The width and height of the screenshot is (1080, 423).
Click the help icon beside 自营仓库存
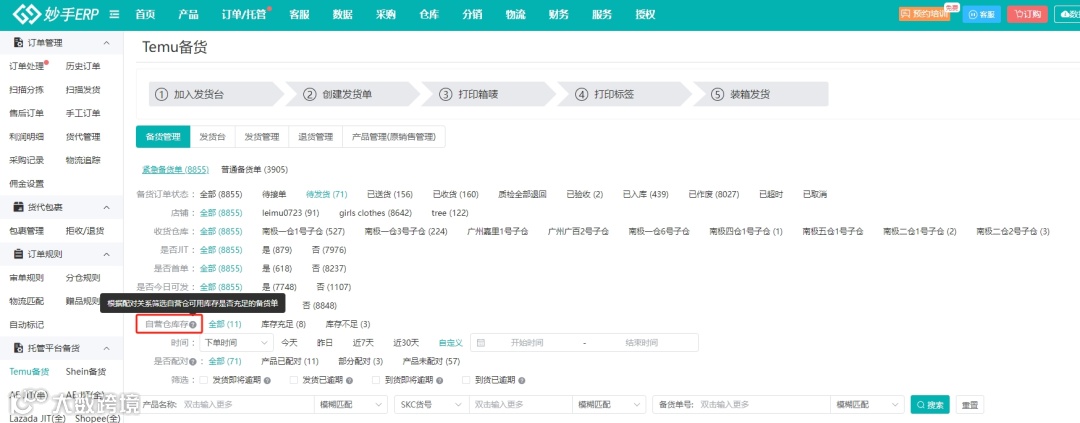pos(193,324)
